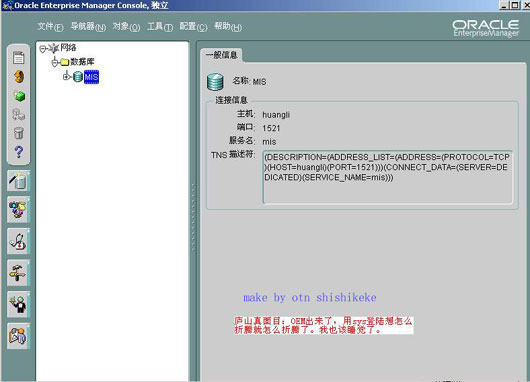Open the Tools (工具) menu
Screen dimensions: 530x382
pyautogui.click(x=160, y=27)
